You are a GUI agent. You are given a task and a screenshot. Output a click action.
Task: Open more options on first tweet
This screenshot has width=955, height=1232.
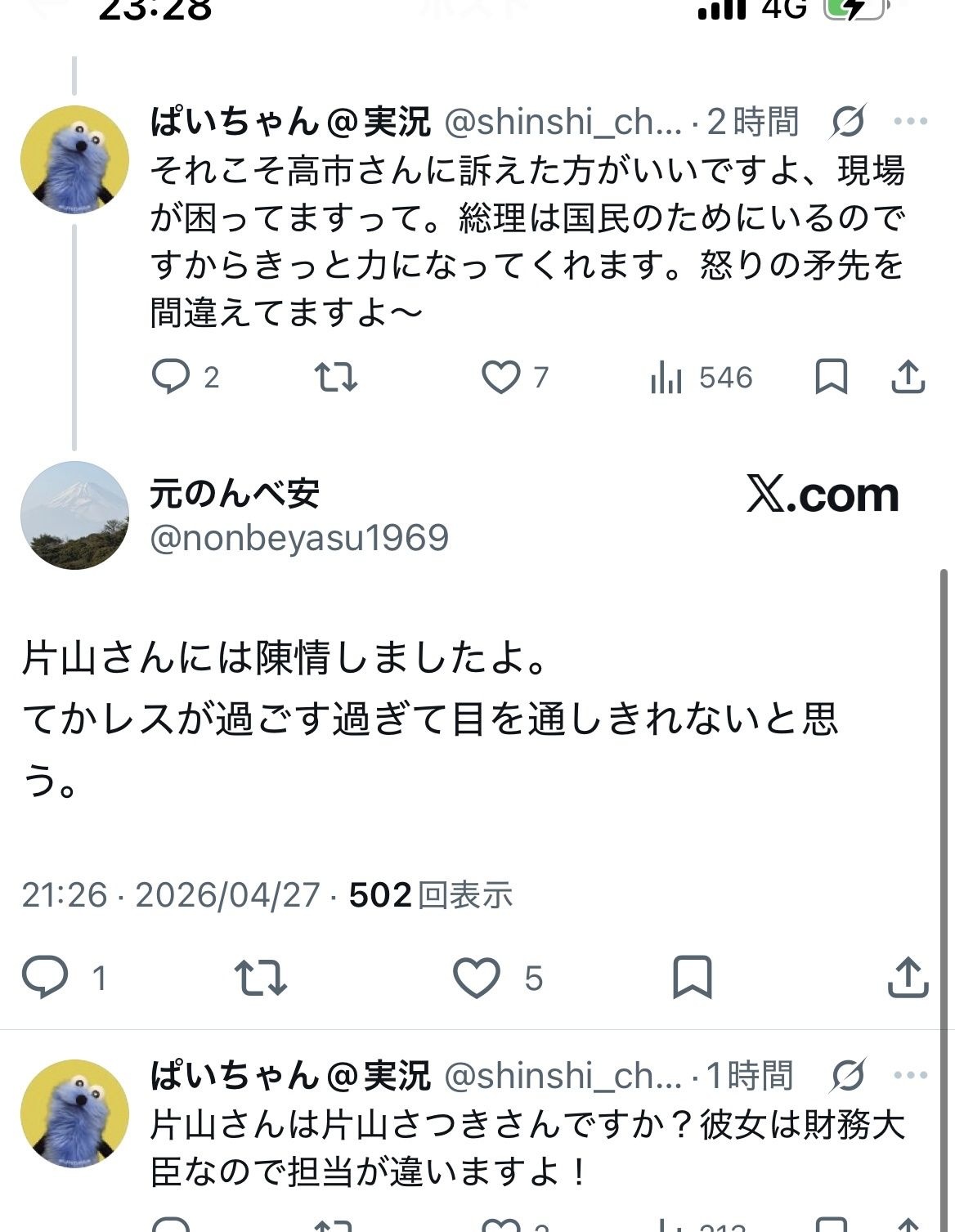click(910, 122)
